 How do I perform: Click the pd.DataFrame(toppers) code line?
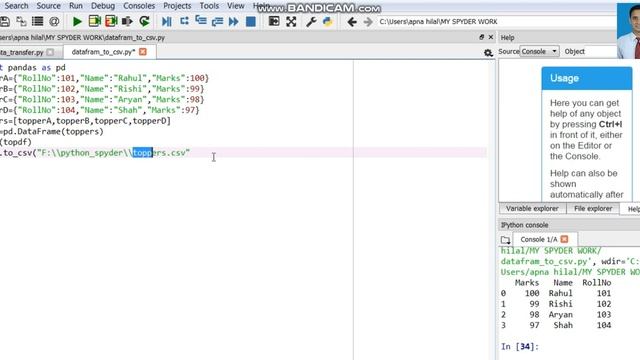[51, 131]
